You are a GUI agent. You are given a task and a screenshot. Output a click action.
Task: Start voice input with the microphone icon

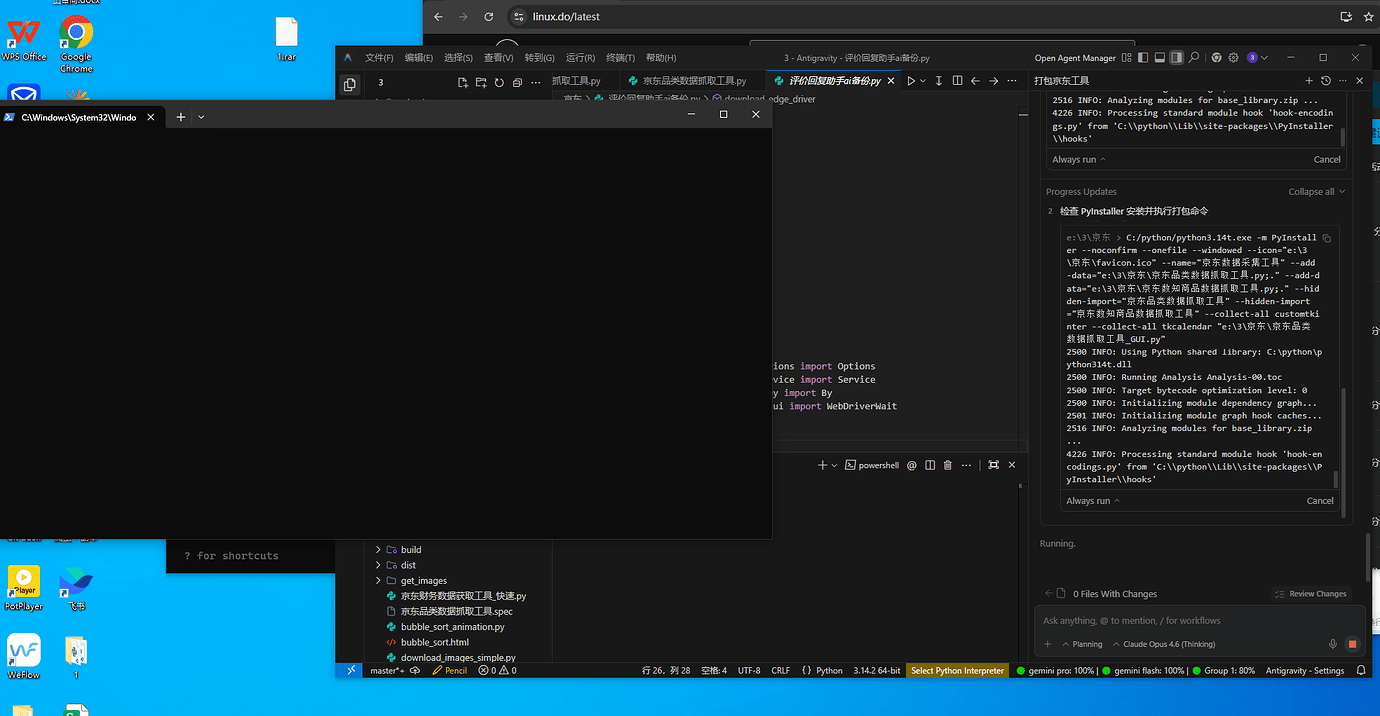pyautogui.click(x=1332, y=644)
